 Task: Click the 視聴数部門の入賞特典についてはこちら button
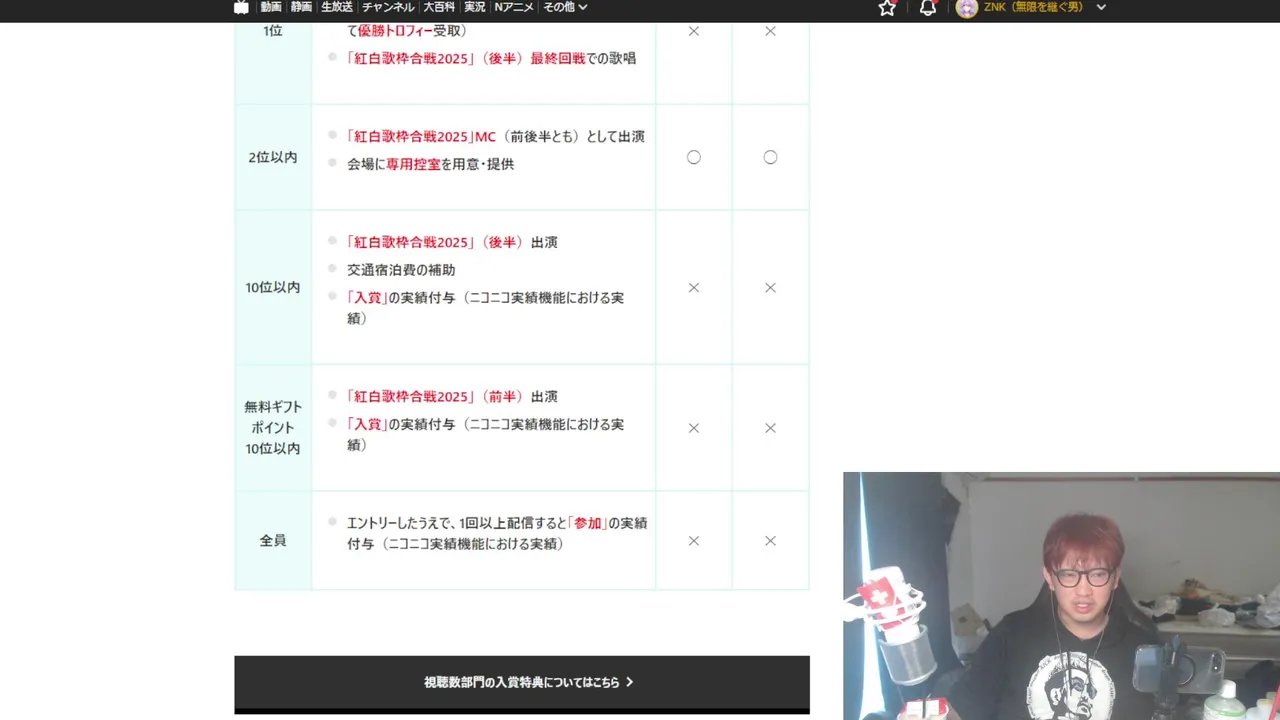522,683
